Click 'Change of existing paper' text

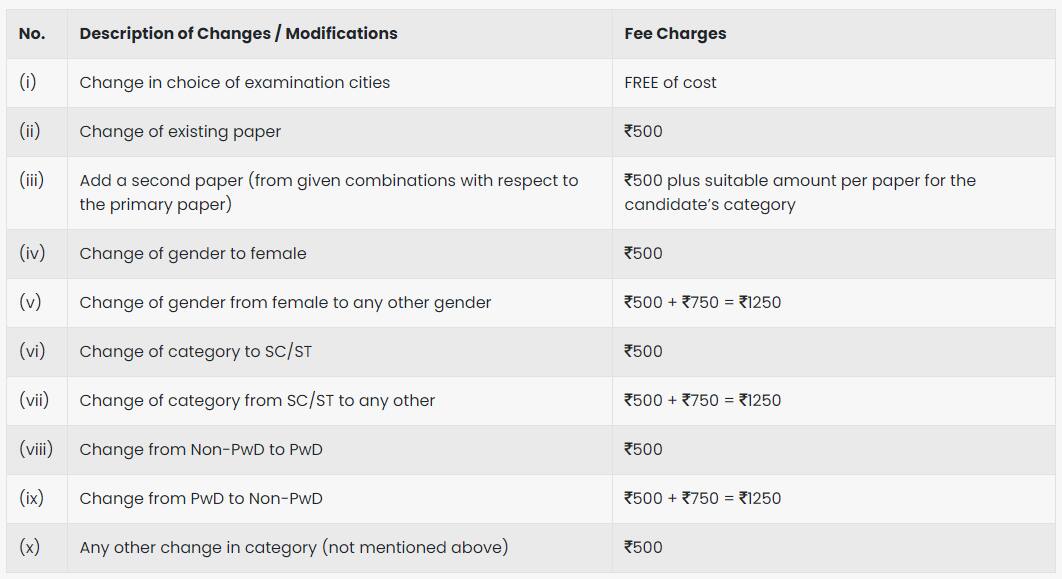coord(180,131)
